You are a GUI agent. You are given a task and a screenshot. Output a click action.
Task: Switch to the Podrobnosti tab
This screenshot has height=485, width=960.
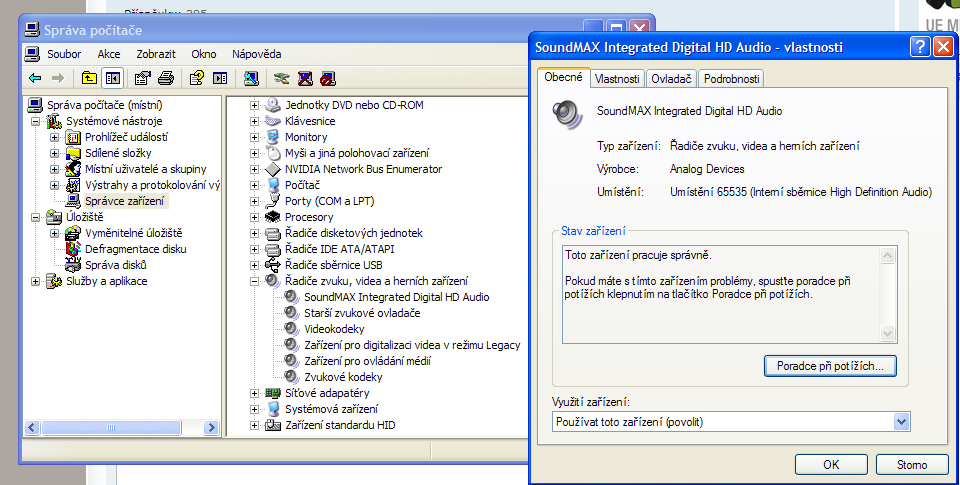pos(732,78)
